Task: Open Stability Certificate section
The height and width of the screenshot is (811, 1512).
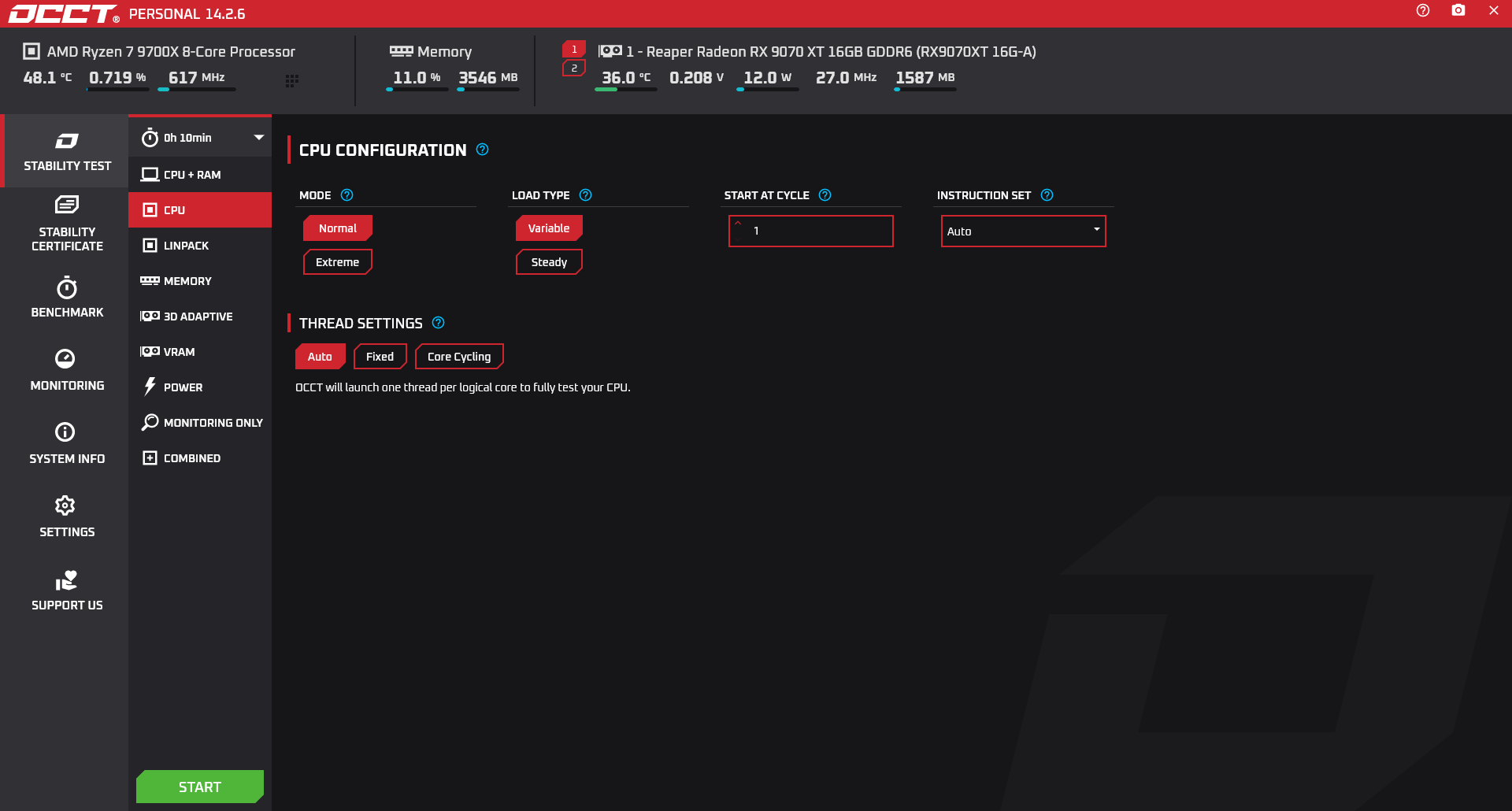Action: [67, 224]
